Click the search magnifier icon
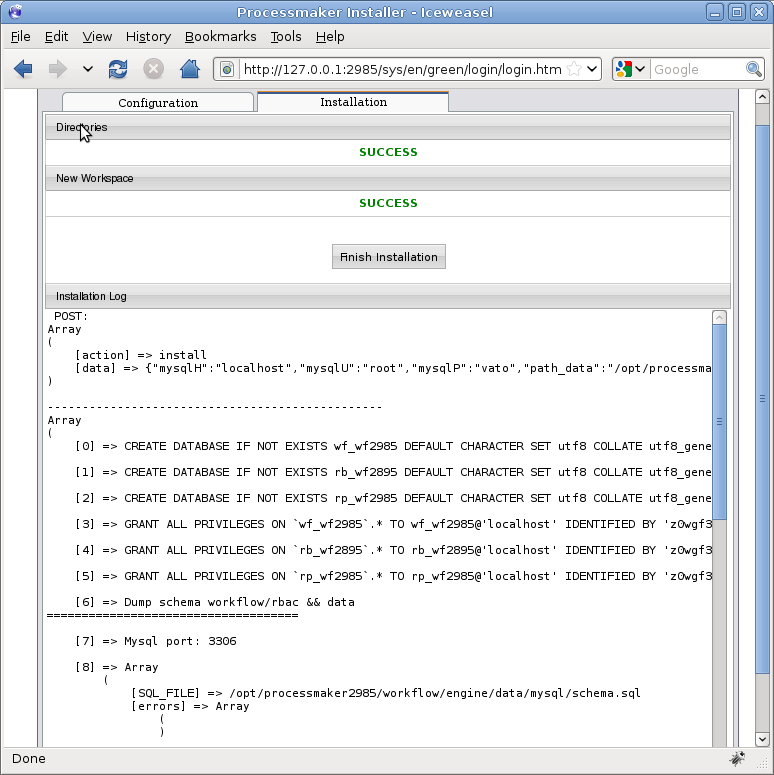 tap(754, 69)
